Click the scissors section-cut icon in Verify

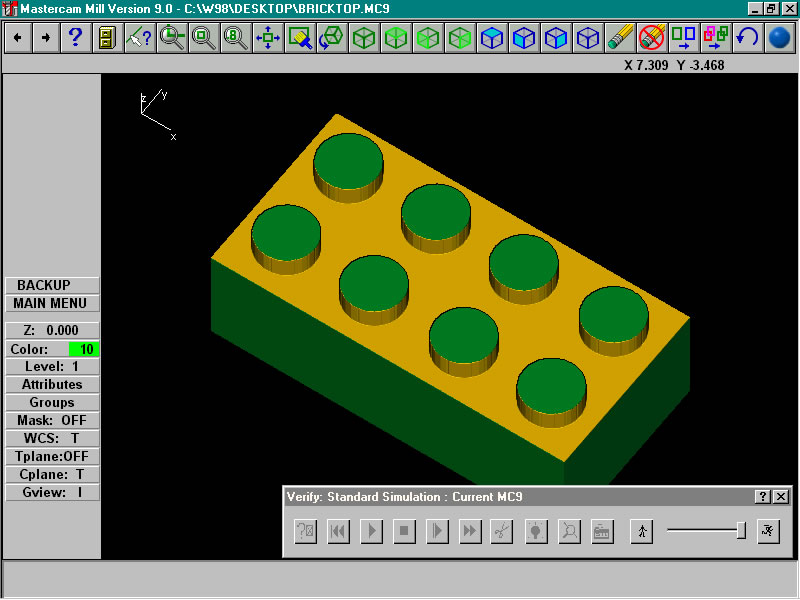click(502, 531)
